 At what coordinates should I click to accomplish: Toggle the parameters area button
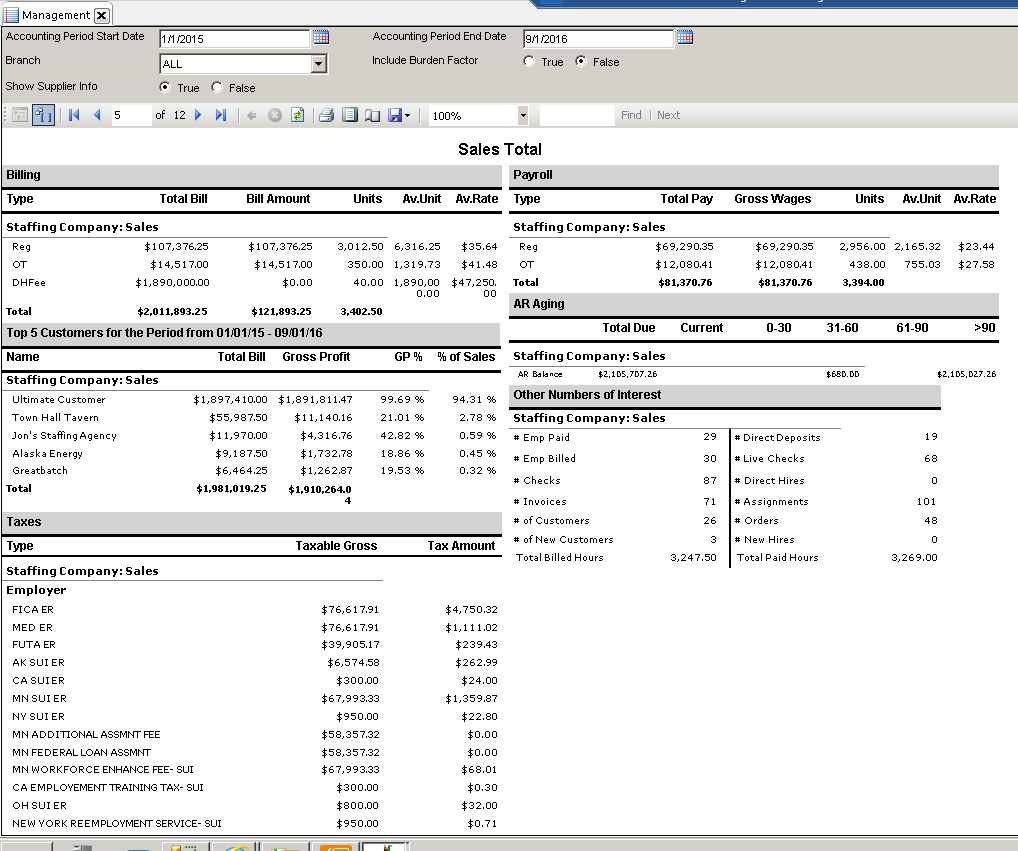[x=43, y=115]
